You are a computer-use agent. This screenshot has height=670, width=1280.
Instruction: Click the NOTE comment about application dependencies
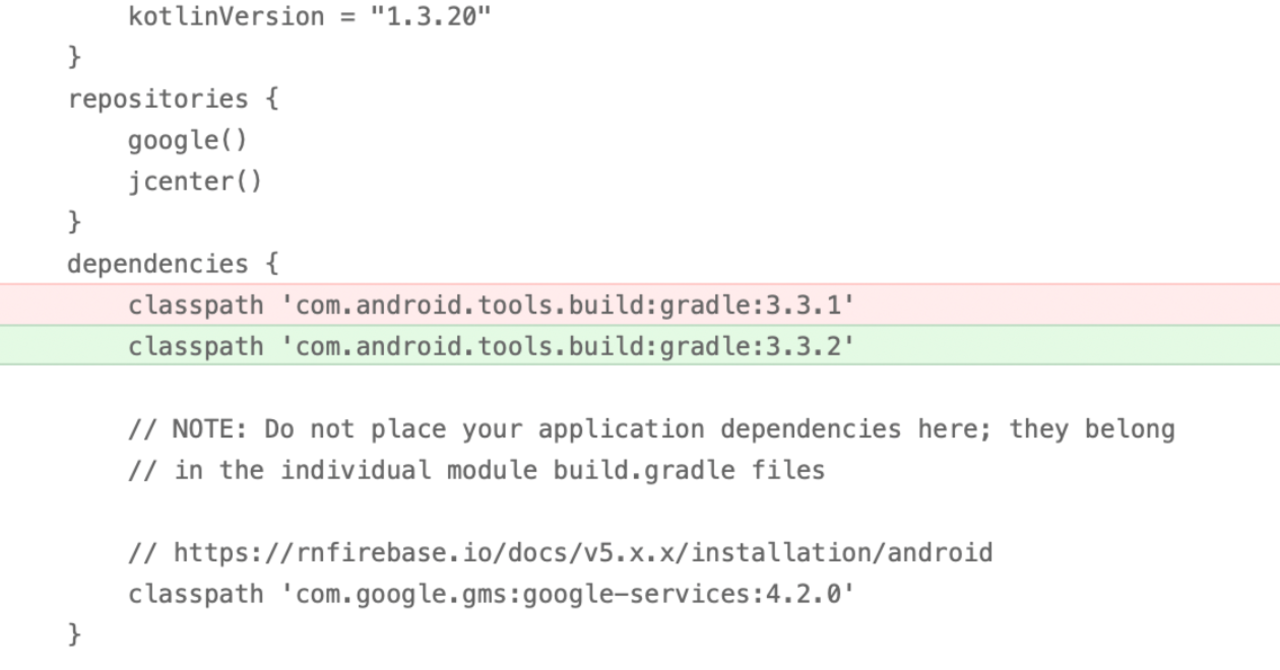651,429
